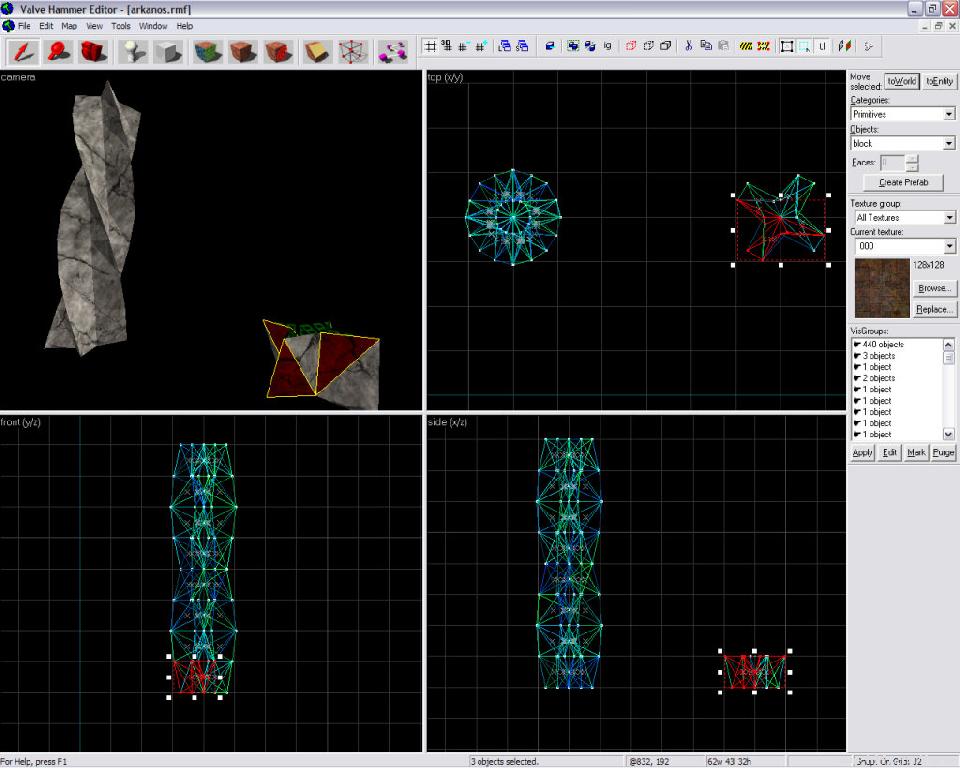Activate the Magnify tool
Screen dimensions: 960x768
tap(59, 51)
